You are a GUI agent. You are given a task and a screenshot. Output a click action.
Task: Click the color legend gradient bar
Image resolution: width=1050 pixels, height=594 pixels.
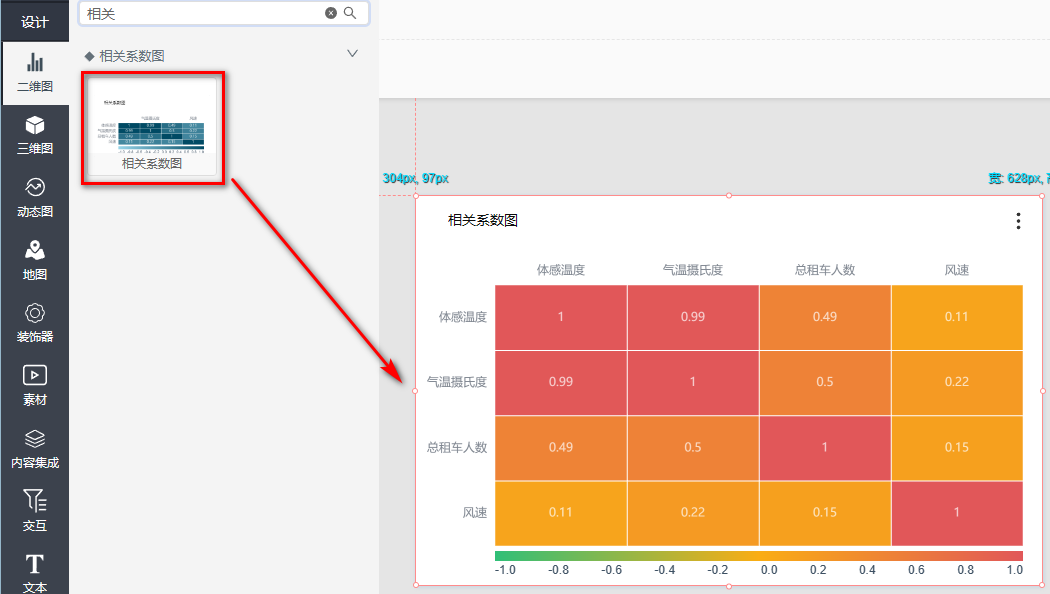pos(758,555)
